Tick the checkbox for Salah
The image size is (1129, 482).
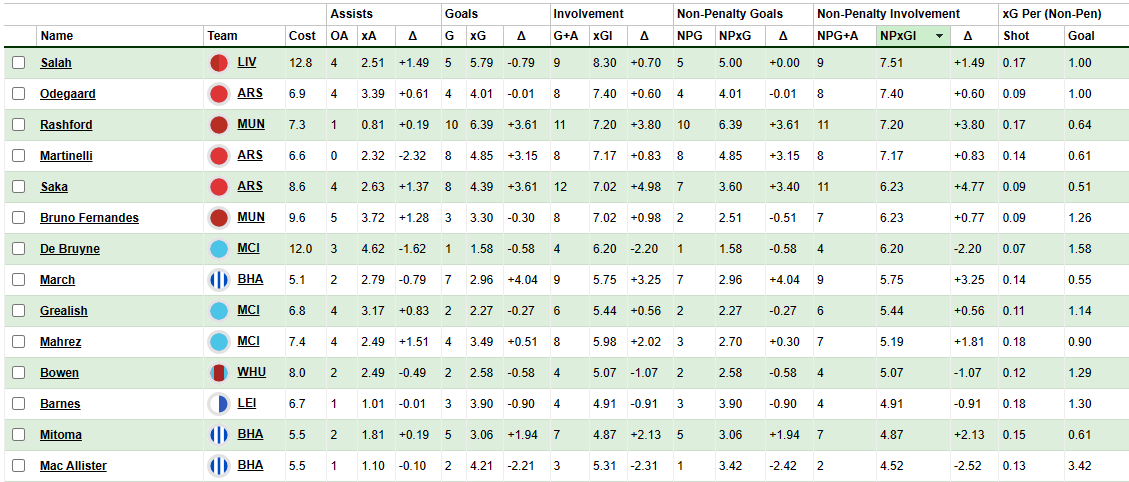click(19, 63)
